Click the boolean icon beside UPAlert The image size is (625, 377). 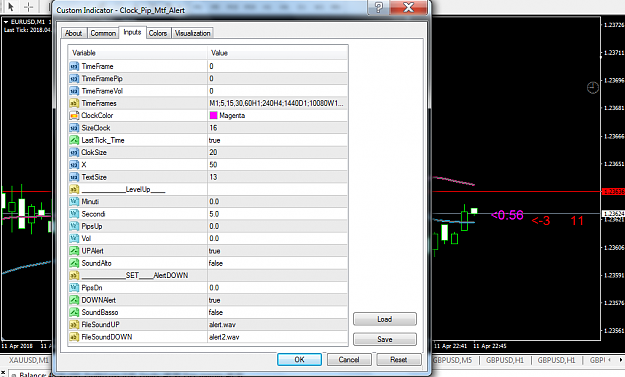(74, 251)
